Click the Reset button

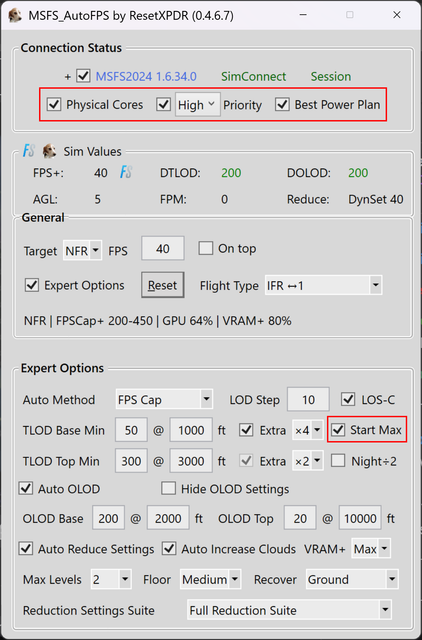pyautogui.click(x=162, y=285)
